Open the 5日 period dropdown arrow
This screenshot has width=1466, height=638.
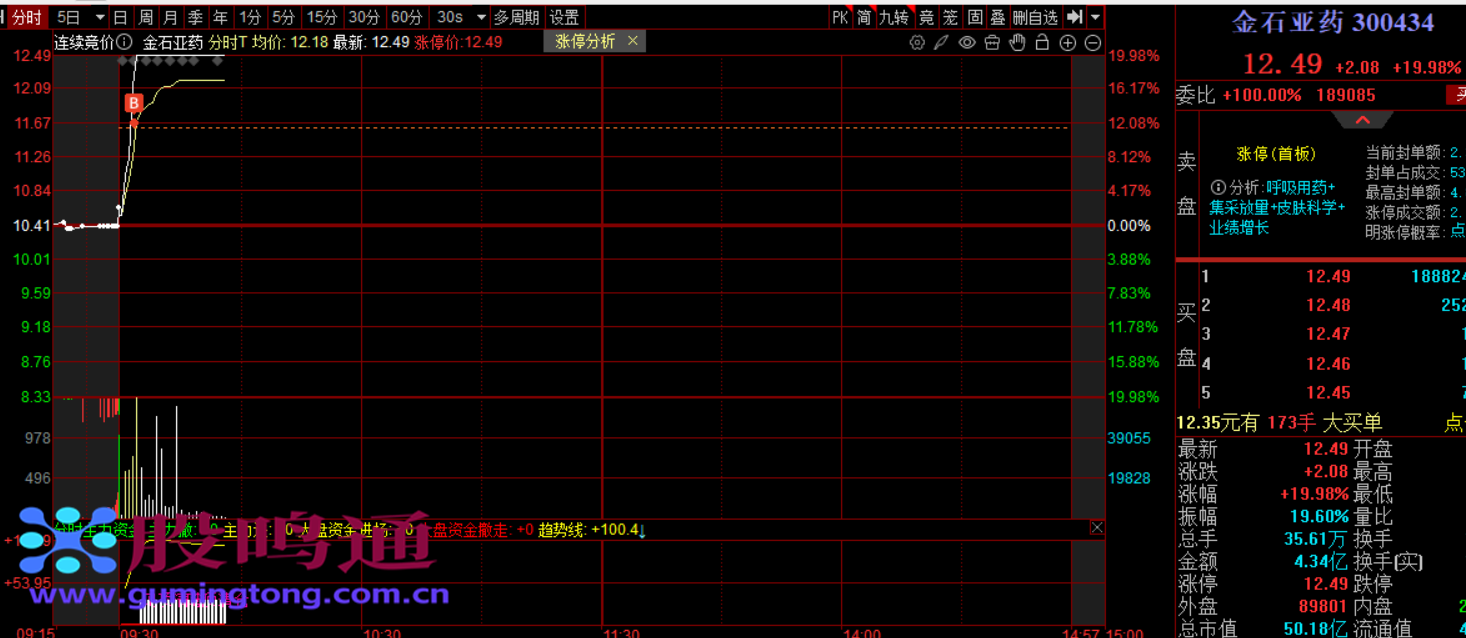pyautogui.click(x=99, y=17)
